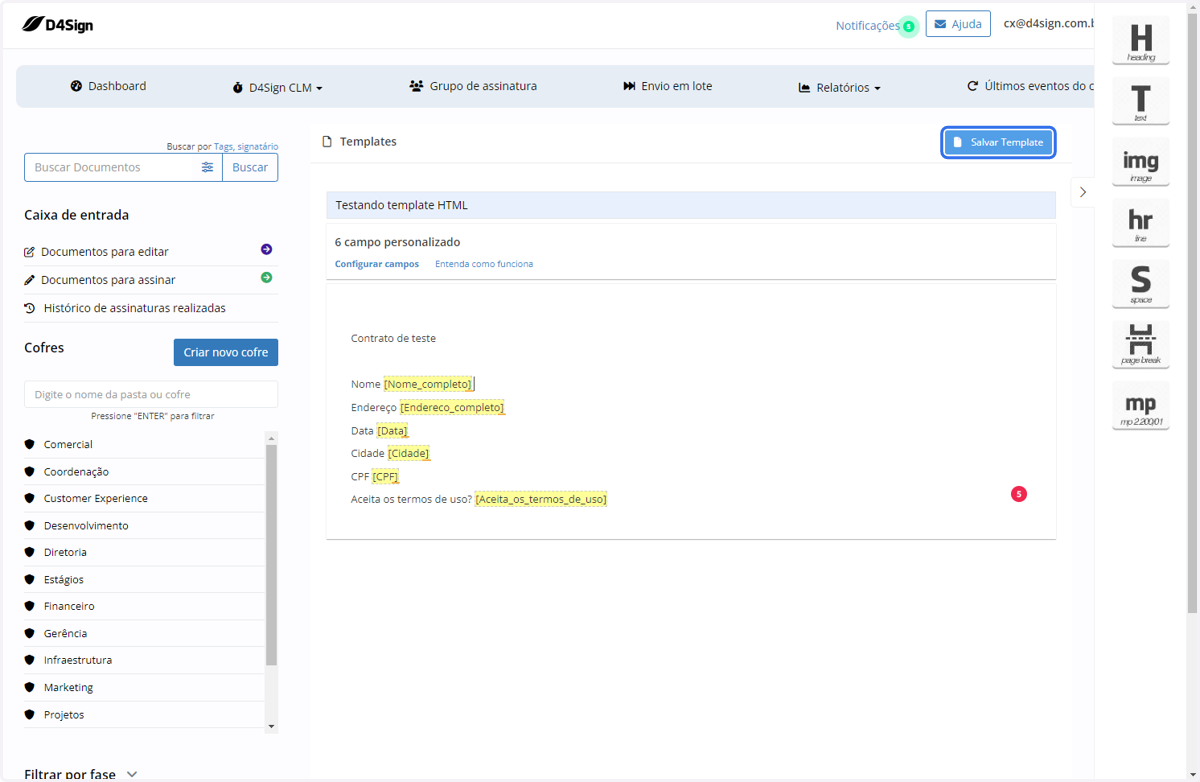Click the shield icon beside Diretoria
This screenshot has height=782, width=1200.
point(30,552)
